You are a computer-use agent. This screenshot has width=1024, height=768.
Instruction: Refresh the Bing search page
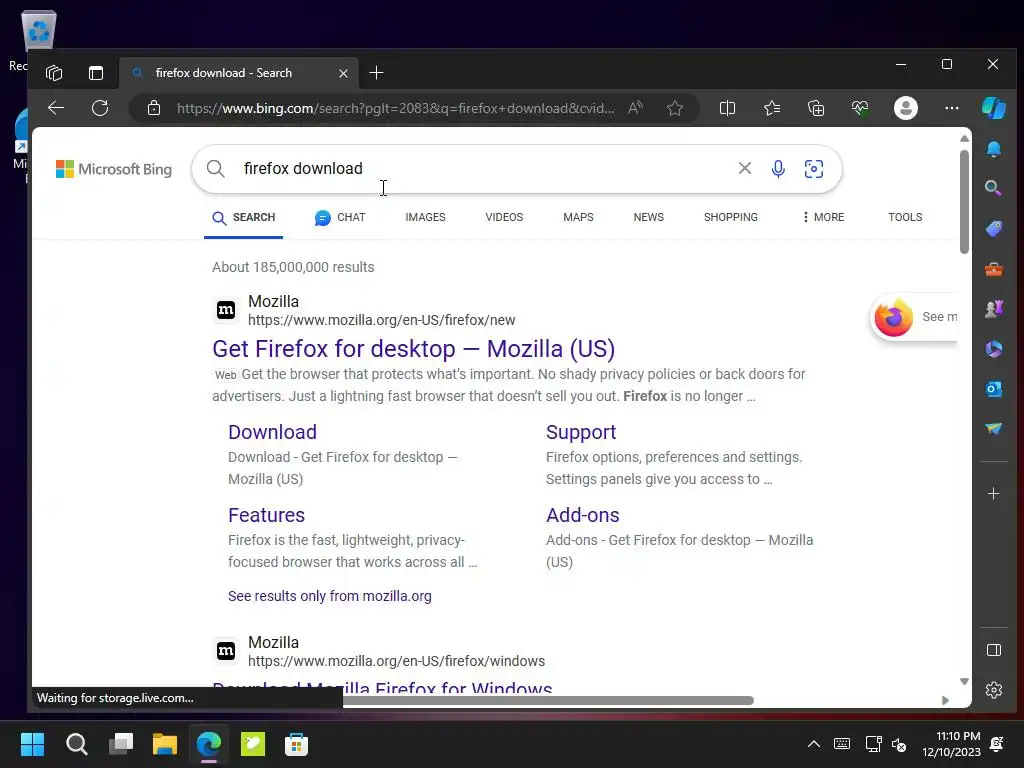tap(100, 108)
